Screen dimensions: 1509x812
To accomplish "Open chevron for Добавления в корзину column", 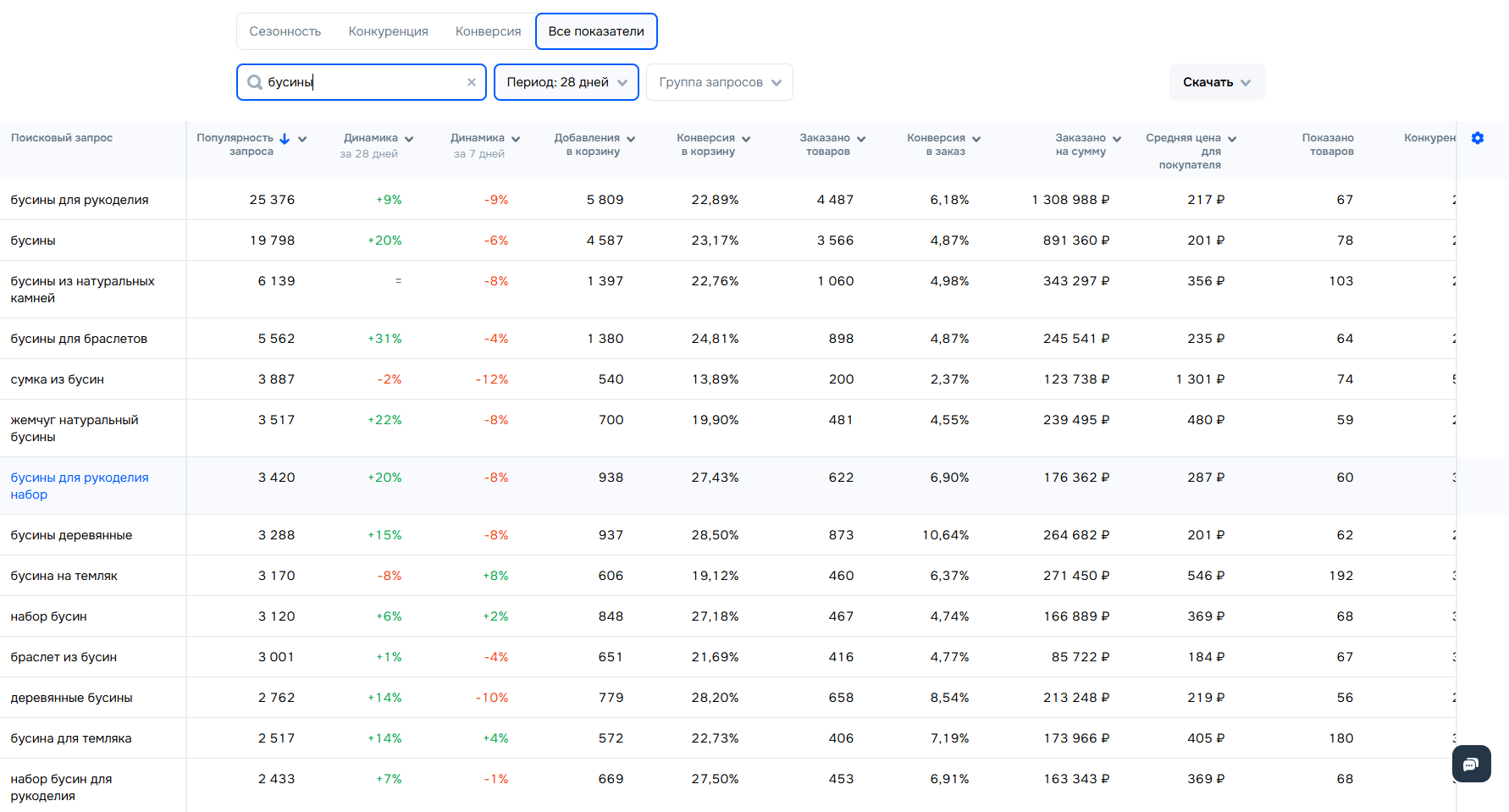I will 631,139.
